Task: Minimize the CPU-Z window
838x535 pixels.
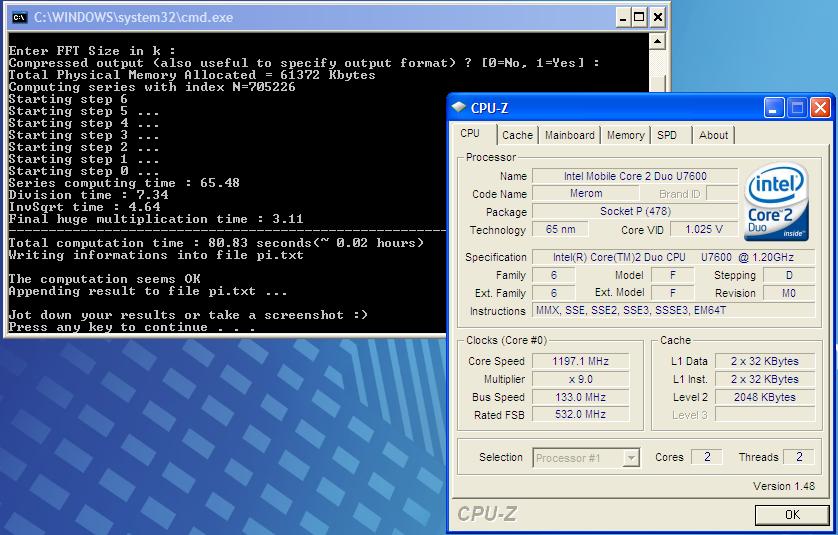Action: tap(773, 108)
